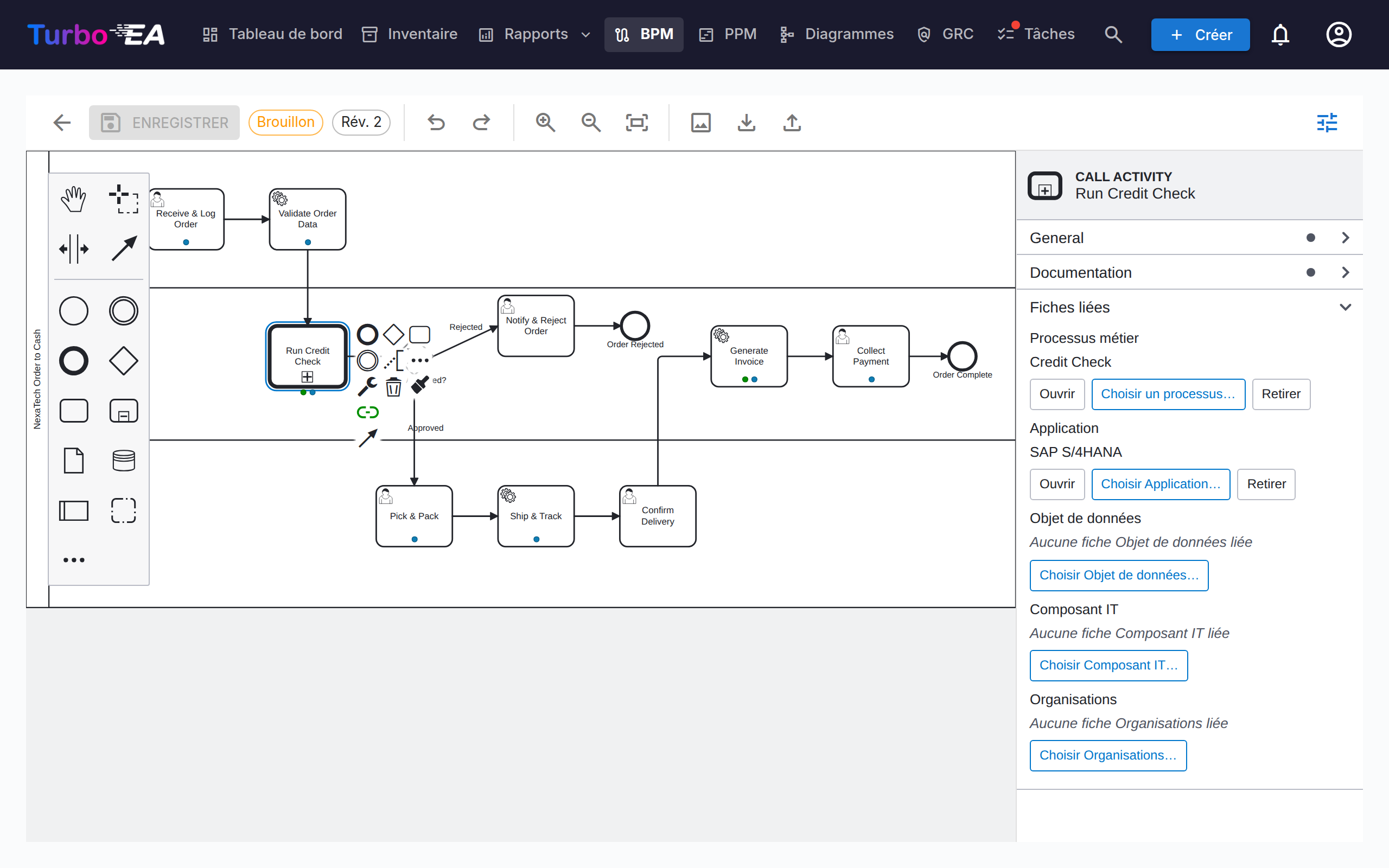Viewport: 1389px width, 868px height.
Task: Activate the space tool
Action: pos(73,249)
